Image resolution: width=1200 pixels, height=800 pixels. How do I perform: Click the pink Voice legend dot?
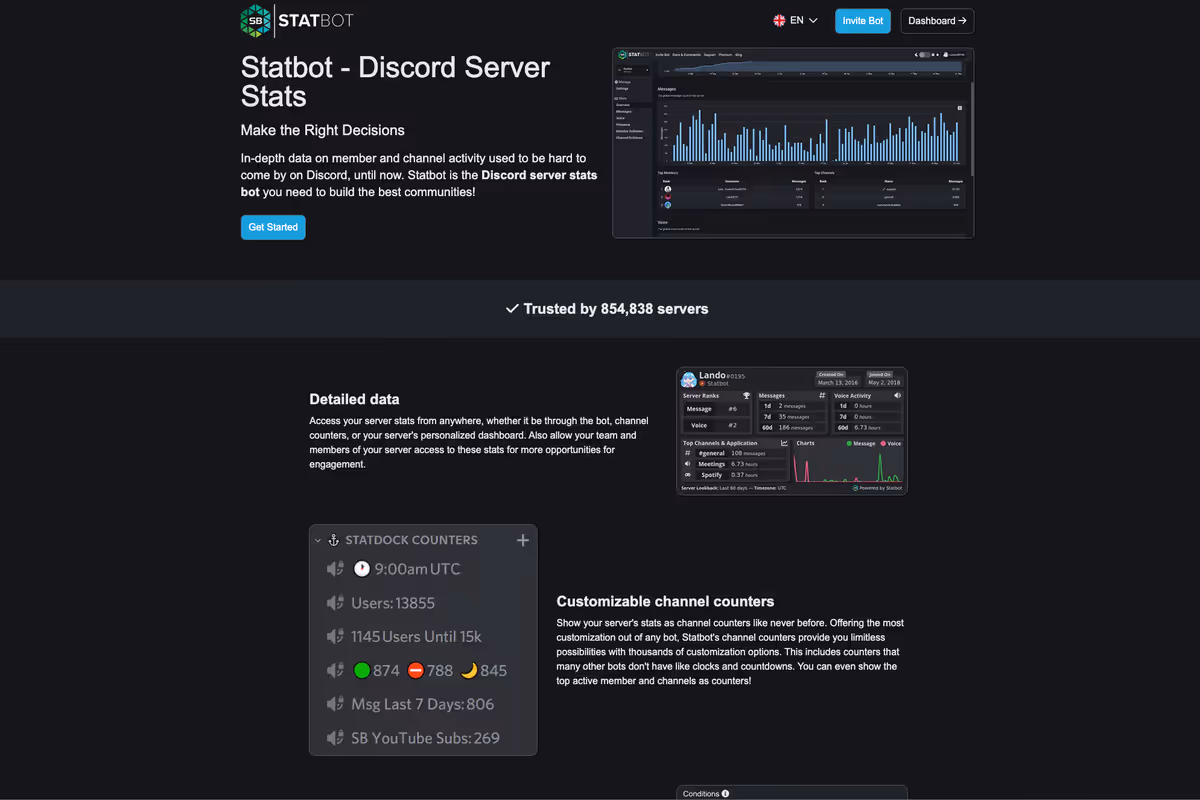pos(883,444)
